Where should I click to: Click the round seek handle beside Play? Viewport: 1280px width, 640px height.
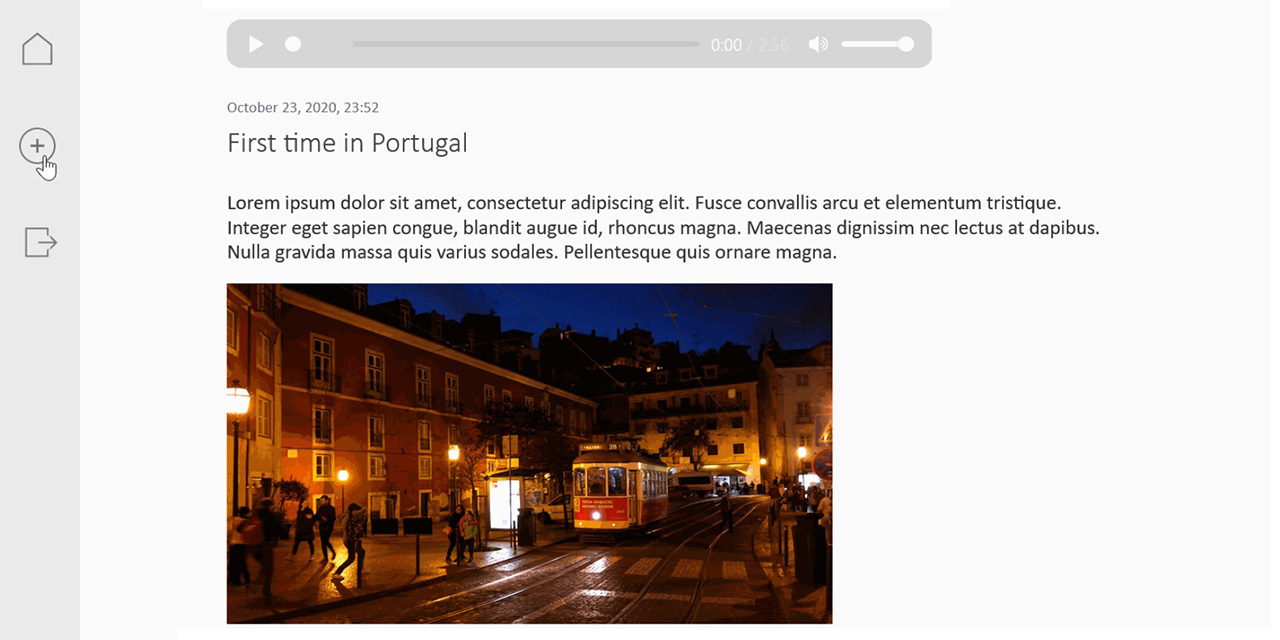click(x=293, y=44)
